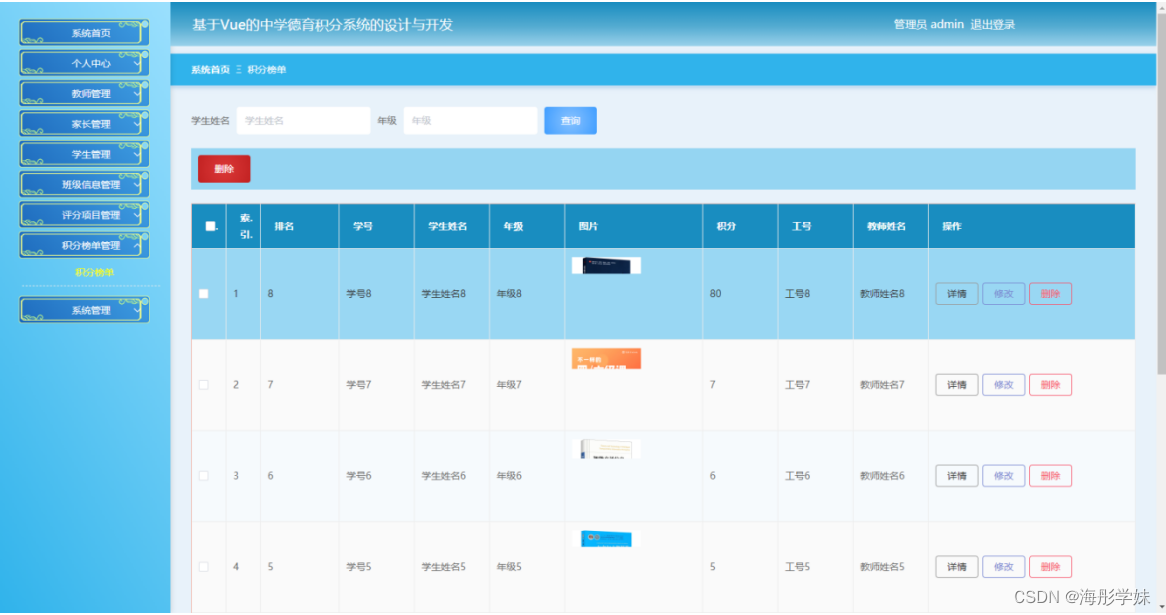The width and height of the screenshot is (1166, 615).
Task: Click the red 删除 batch delete button
Action: pos(223,168)
